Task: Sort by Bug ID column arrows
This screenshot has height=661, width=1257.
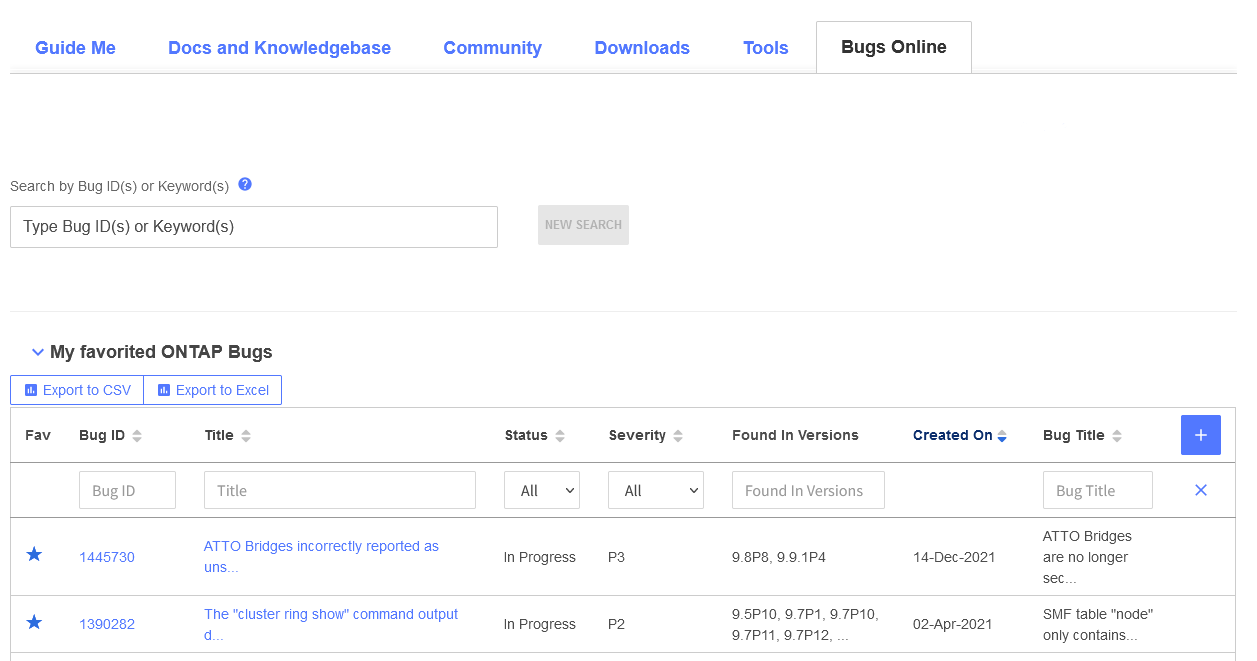Action: point(137,436)
